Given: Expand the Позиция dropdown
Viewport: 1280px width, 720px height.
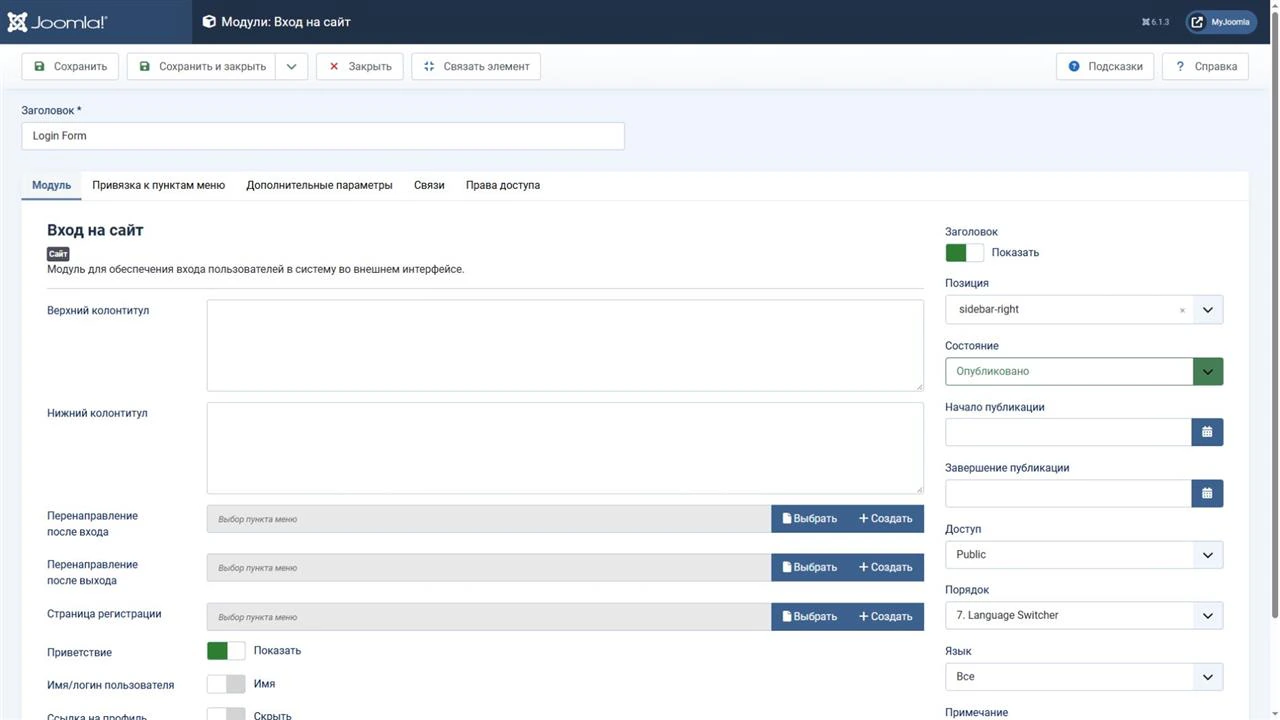Looking at the screenshot, I should point(1207,310).
